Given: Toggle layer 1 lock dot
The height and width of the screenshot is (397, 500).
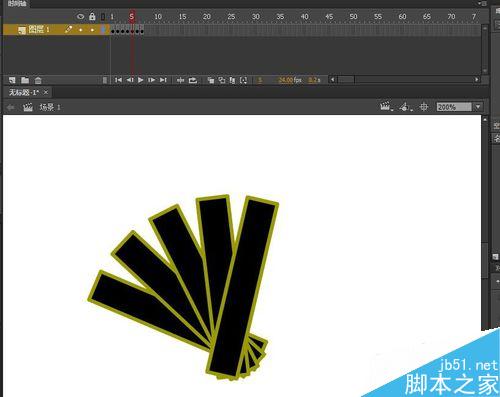Looking at the screenshot, I should click(92, 30).
